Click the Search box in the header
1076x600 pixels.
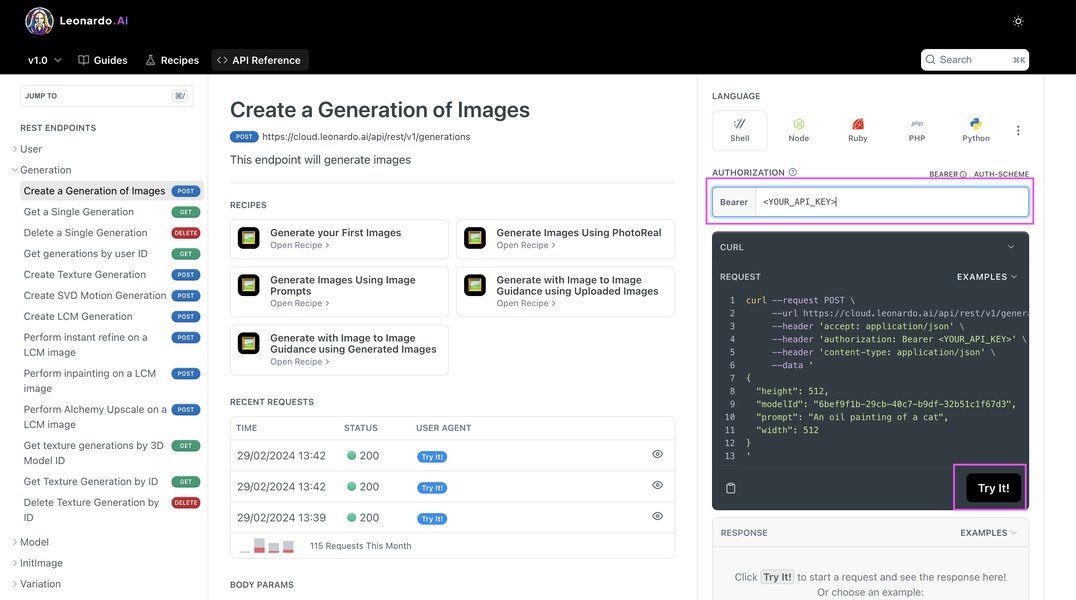click(x=974, y=60)
